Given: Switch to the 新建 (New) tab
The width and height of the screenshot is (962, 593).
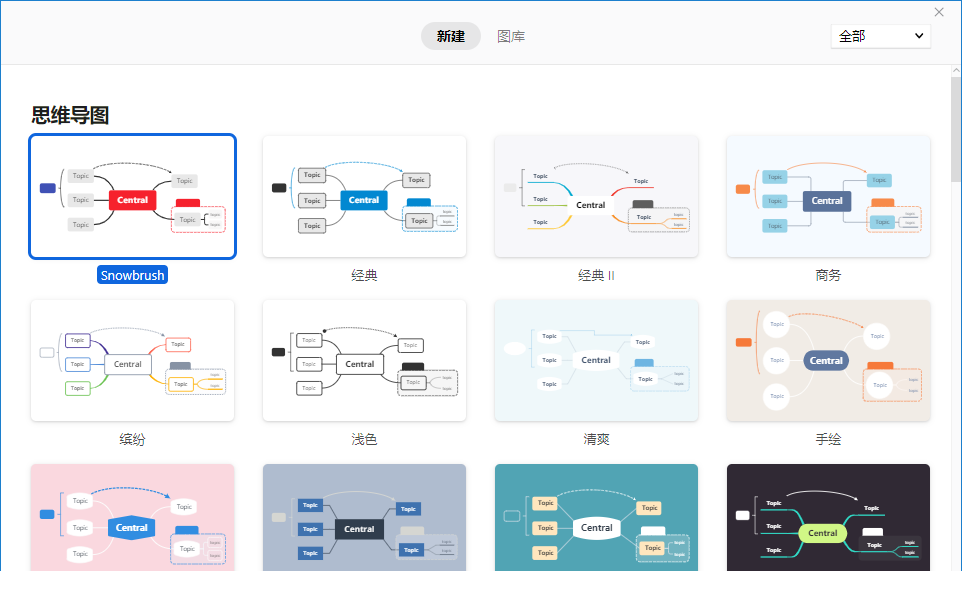Looking at the screenshot, I should (x=450, y=34).
